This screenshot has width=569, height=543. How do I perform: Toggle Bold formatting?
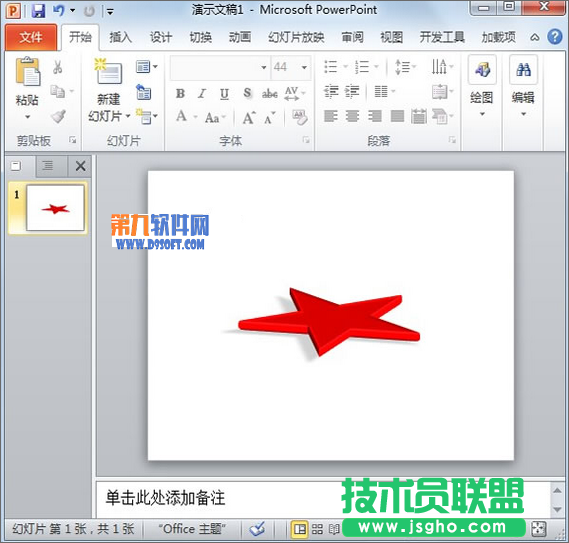(x=180, y=94)
